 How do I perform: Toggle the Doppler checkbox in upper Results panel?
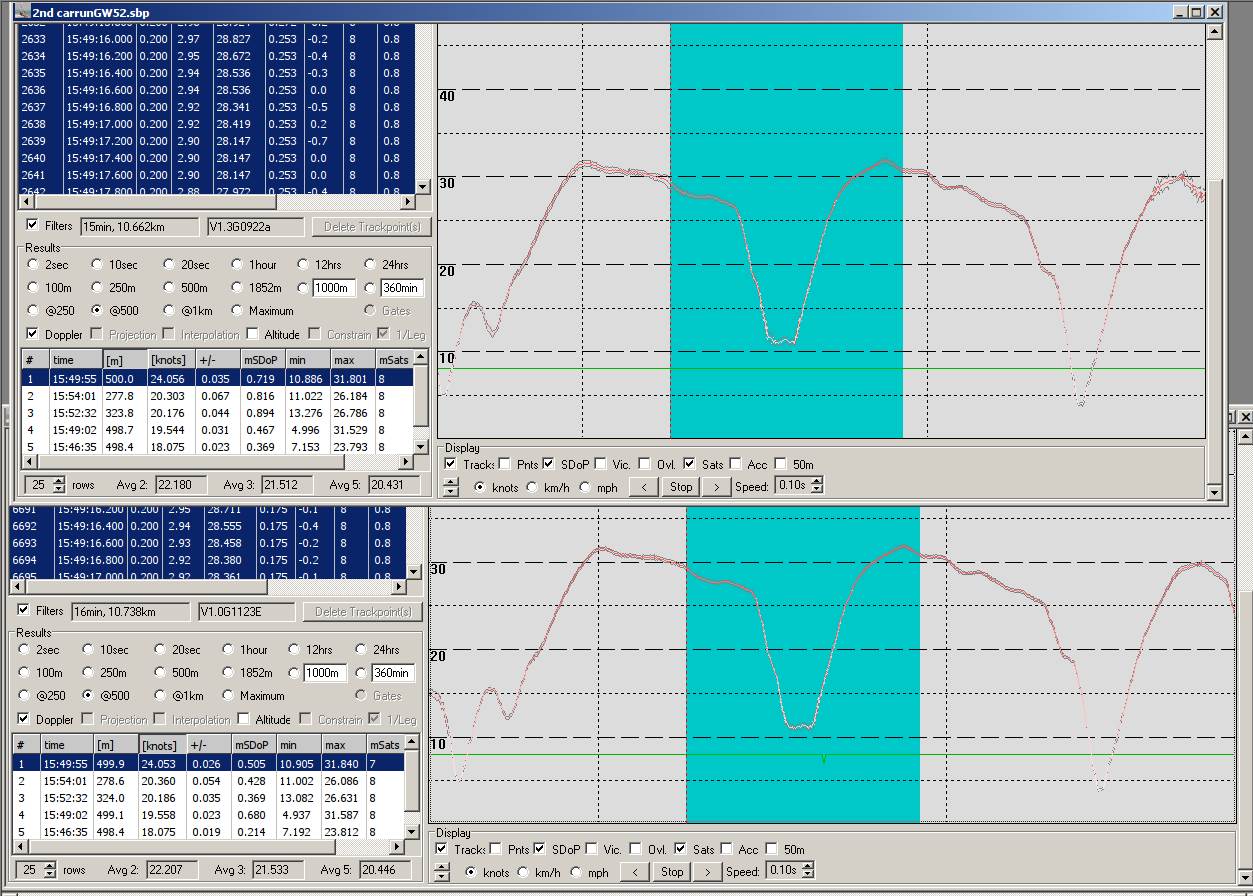33,334
